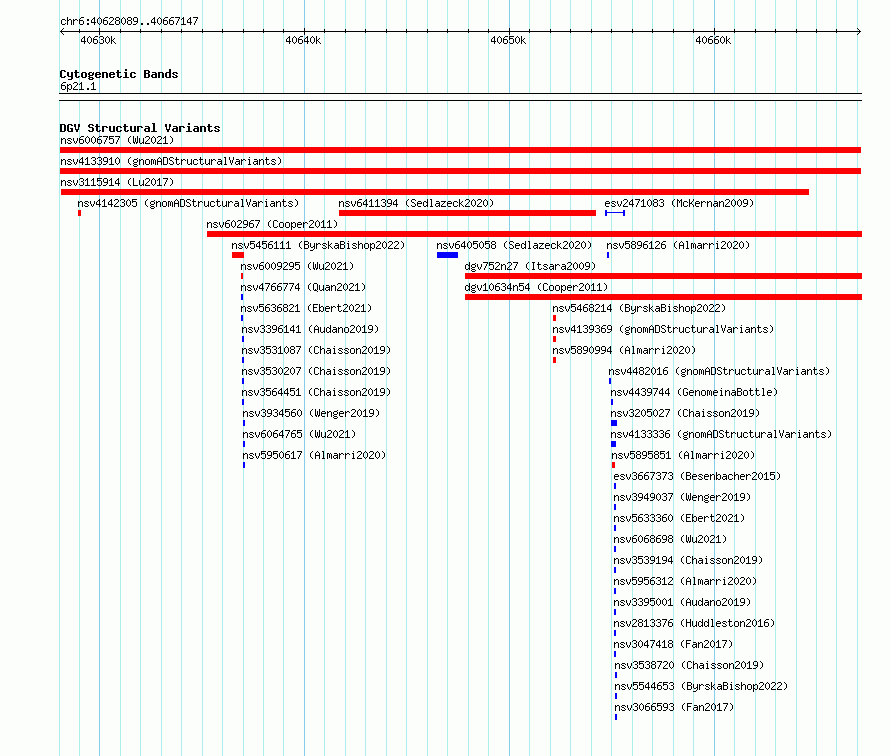Click the 40630k ruler tick label
The width and height of the screenshot is (890, 756).
coord(98,40)
